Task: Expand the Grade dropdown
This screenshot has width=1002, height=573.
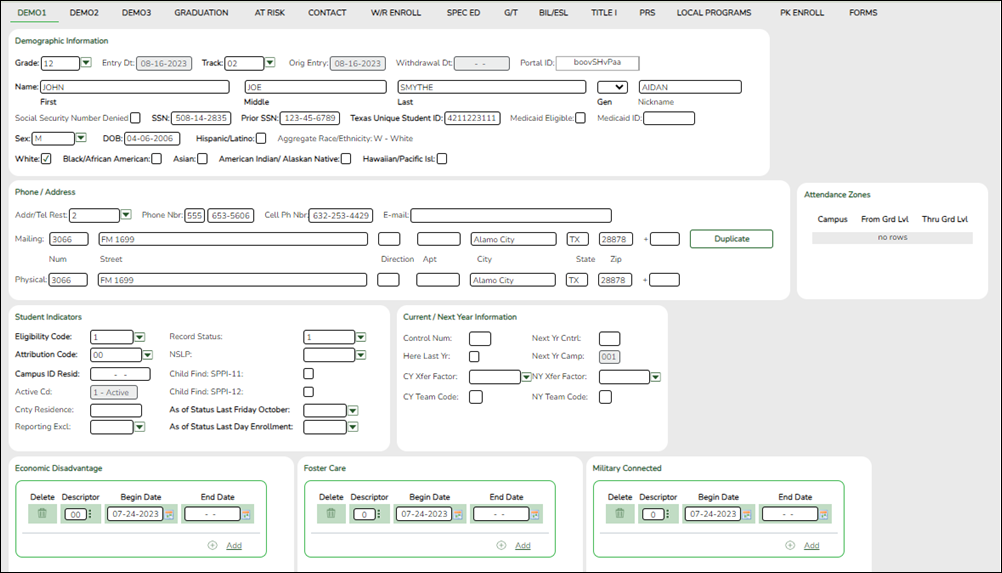Action: click(86, 63)
